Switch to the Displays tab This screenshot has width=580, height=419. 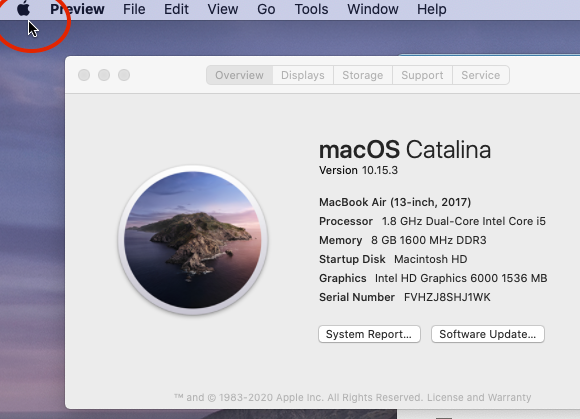point(303,75)
